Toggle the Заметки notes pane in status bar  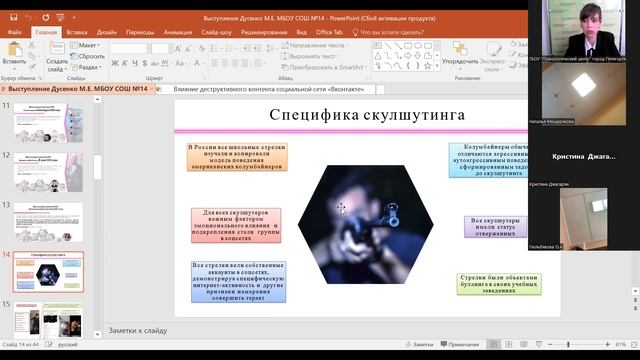point(419,344)
